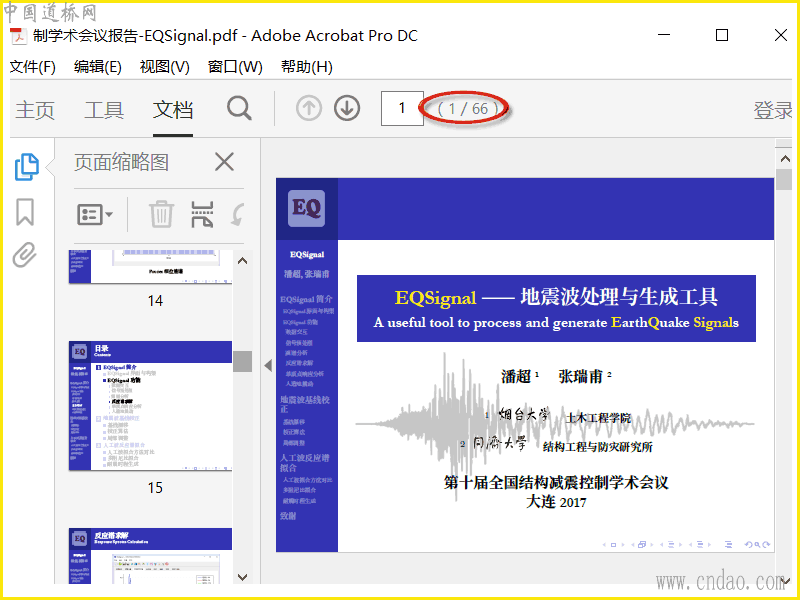Go to next page with down arrow

point(347,109)
